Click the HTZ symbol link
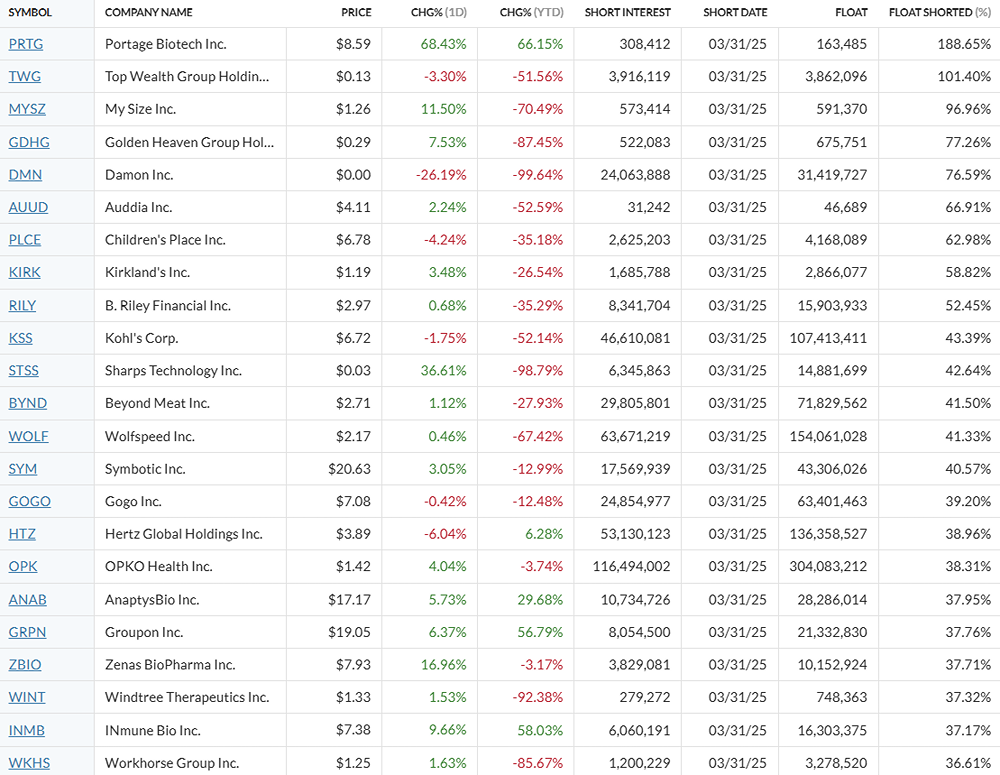This screenshot has width=1000, height=775. [x=22, y=534]
